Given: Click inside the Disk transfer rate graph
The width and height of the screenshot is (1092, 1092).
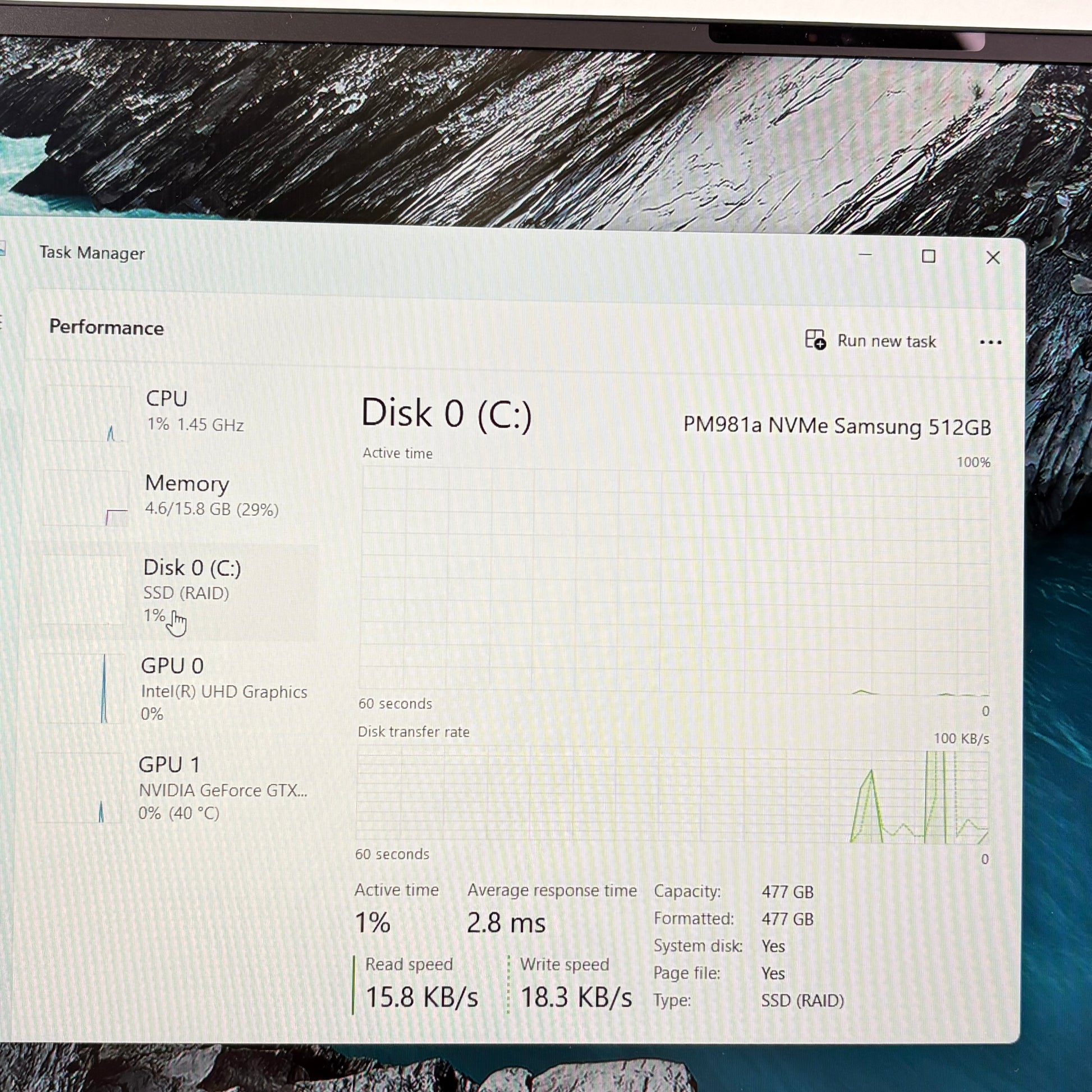Looking at the screenshot, I should 673,796.
